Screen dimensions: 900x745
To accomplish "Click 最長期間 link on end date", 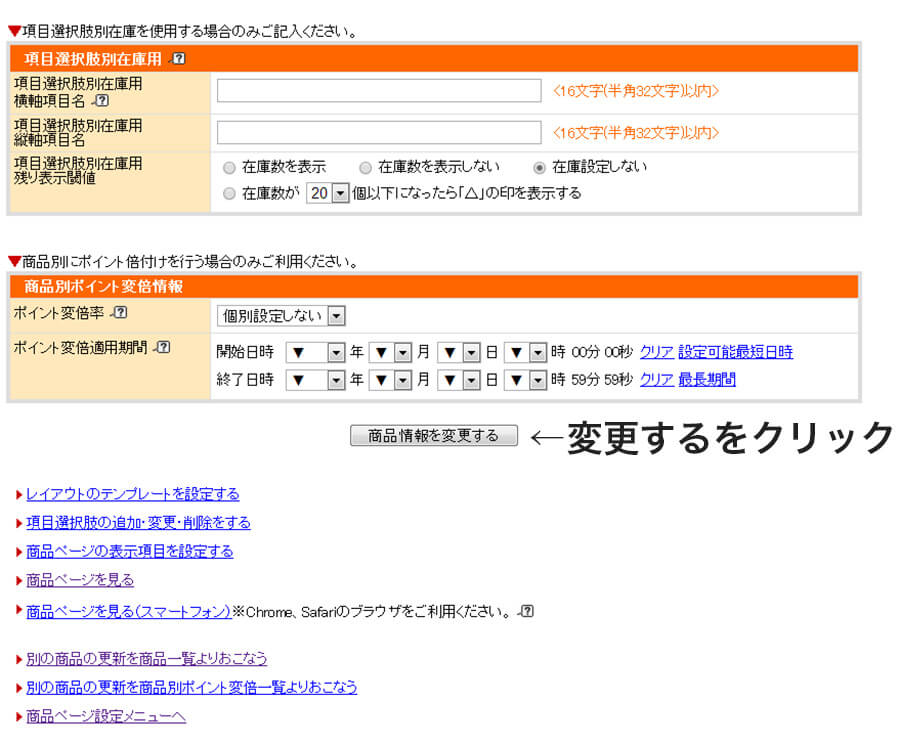I will point(706,380).
